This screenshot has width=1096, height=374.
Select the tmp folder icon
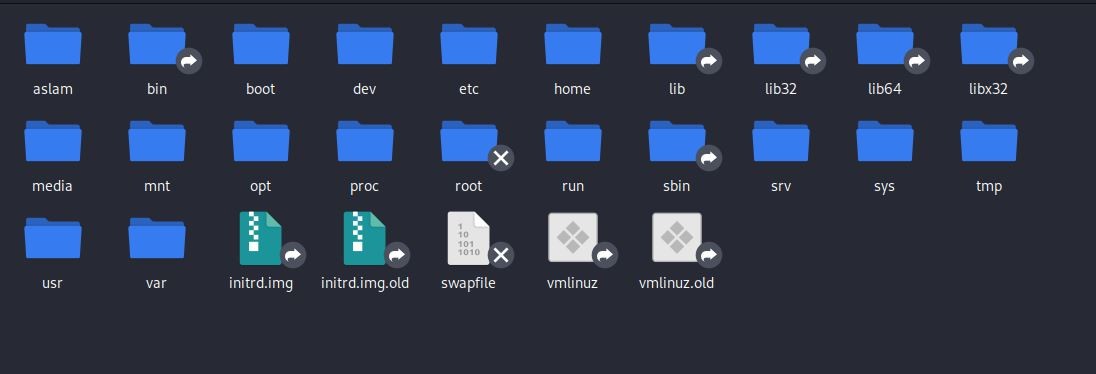pos(989,141)
